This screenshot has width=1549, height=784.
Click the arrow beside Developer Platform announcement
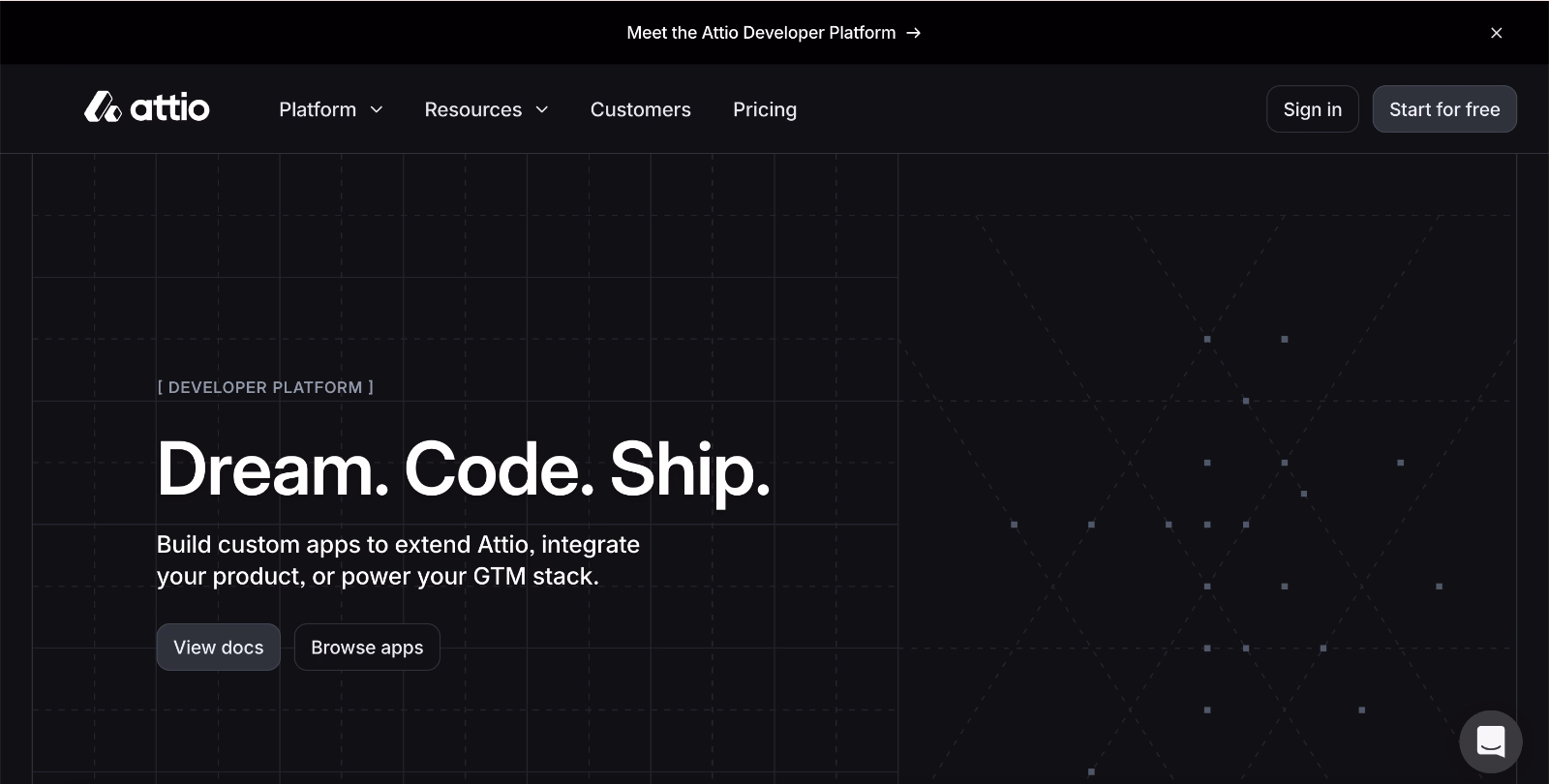[913, 33]
